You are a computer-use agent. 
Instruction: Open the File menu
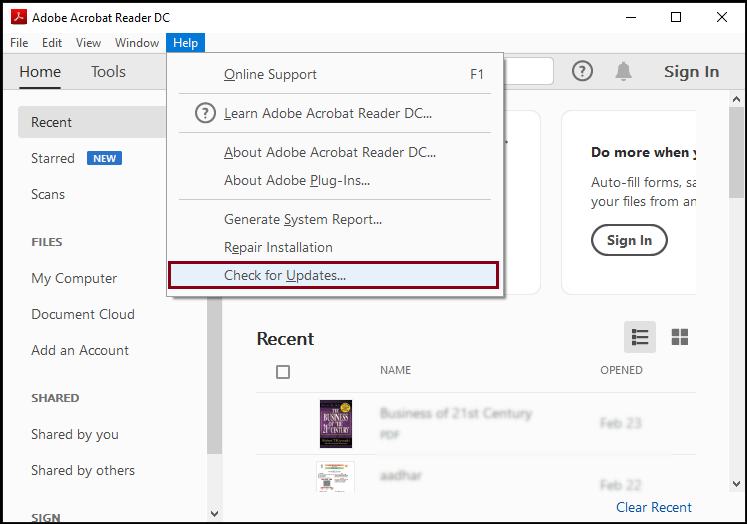(x=19, y=43)
